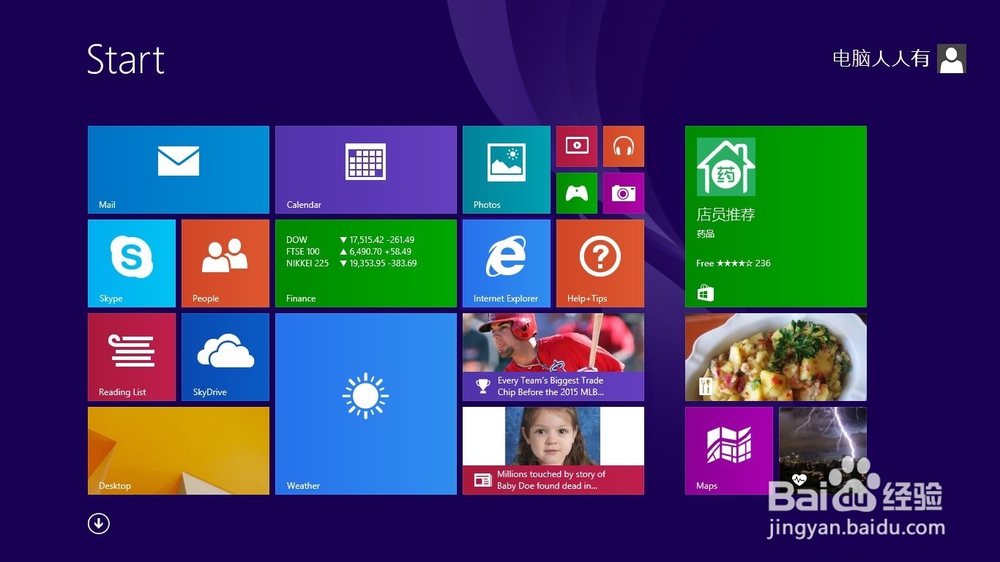The image size is (1000, 562).
Task: Open the Maps tile
Action: pyautogui.click(x=729, y=451)
